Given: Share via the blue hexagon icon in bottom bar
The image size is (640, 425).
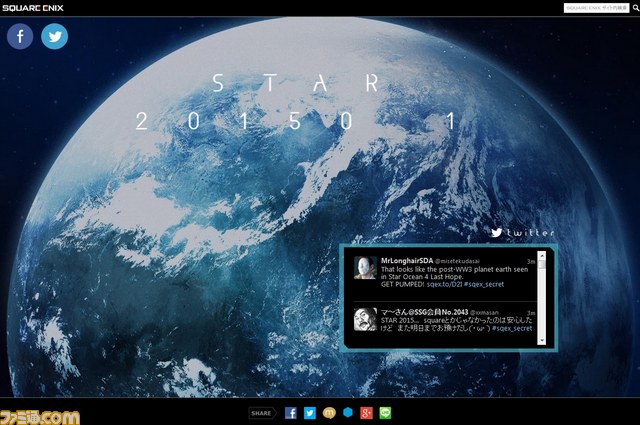Looking at the screenshot, I should [348, 413].
